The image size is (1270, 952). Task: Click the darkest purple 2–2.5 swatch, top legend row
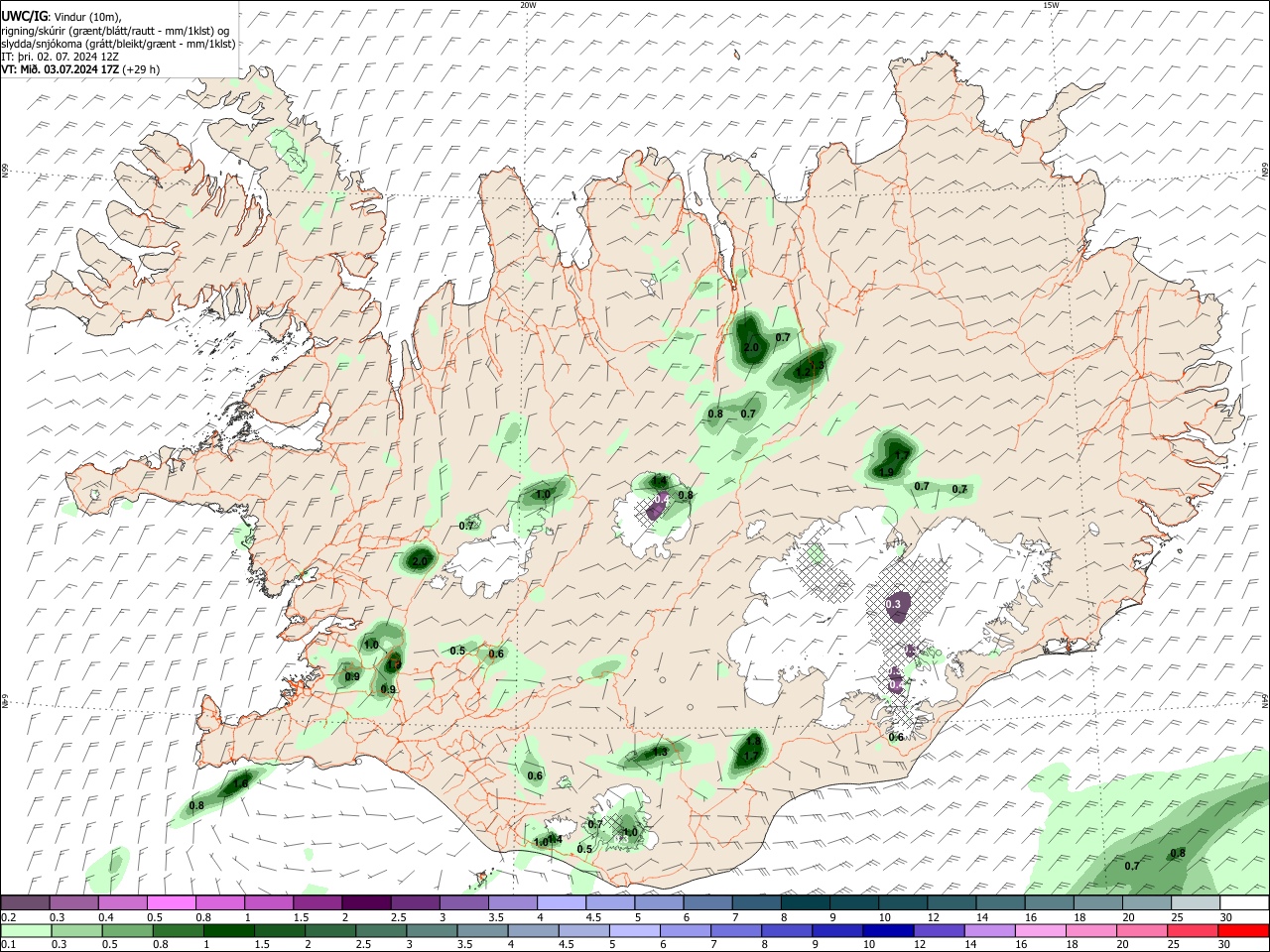point(369,902)
